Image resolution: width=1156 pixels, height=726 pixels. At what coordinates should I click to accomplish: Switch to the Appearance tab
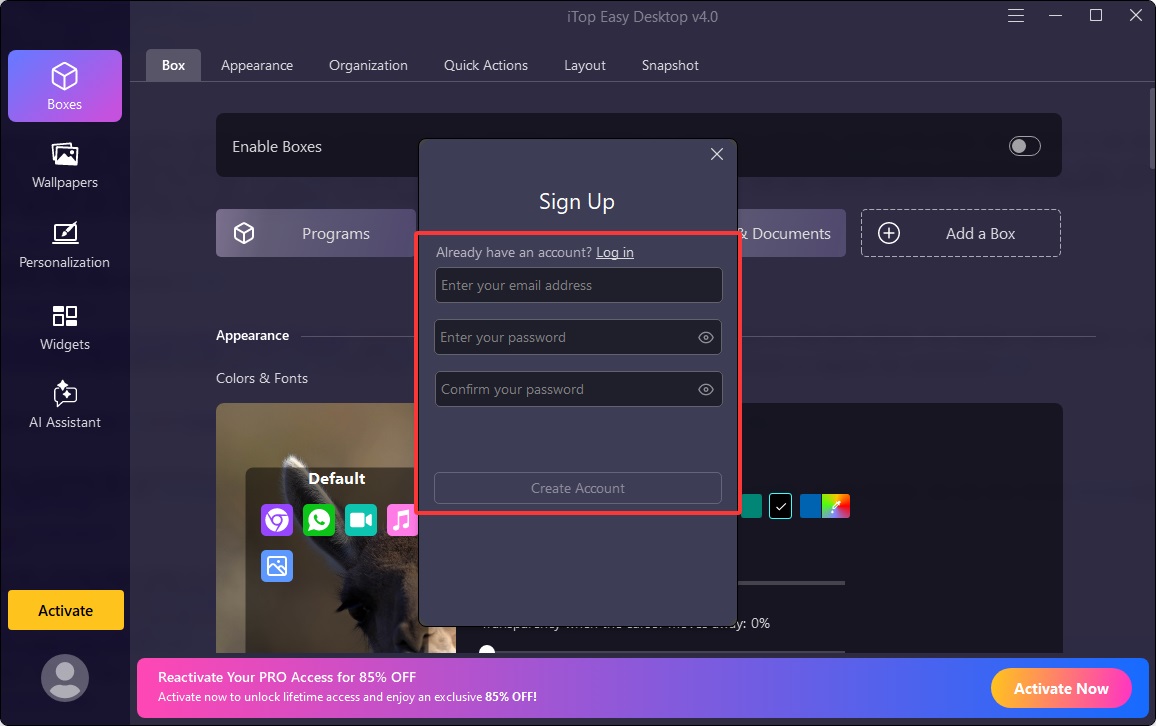[x=256, y=65]
